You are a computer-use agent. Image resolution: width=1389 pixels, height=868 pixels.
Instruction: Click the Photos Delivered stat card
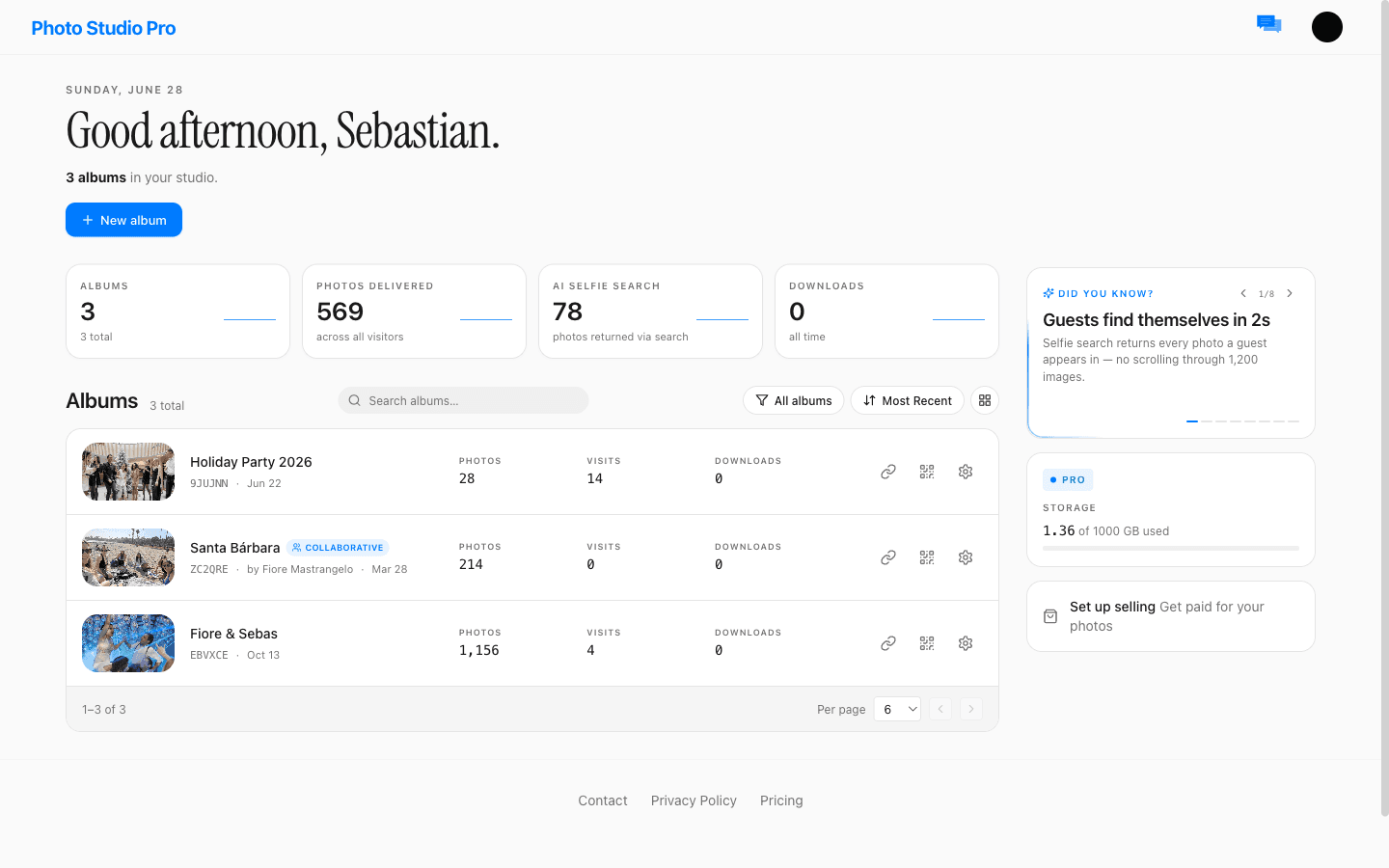click(x=414, y=312)
